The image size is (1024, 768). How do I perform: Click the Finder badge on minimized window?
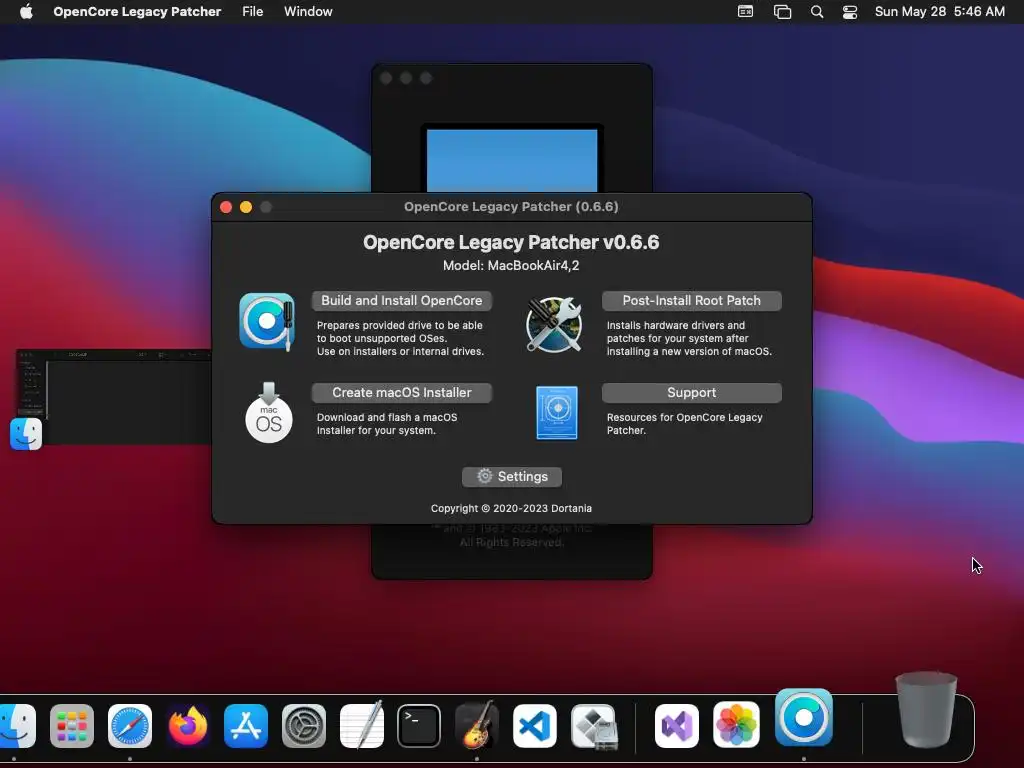(x=26, y=434)
